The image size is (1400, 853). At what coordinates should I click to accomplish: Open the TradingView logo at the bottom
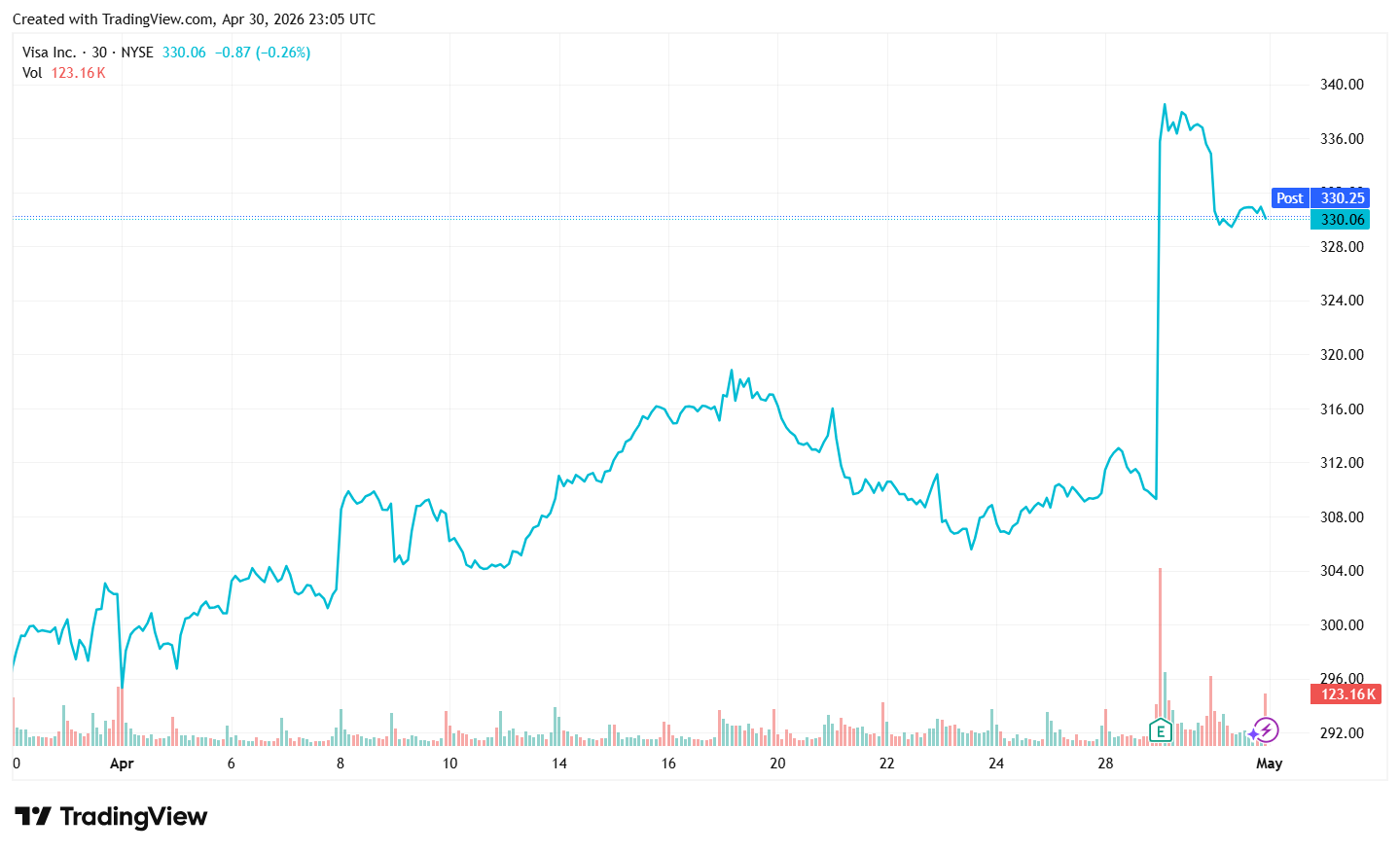[111, 817]
